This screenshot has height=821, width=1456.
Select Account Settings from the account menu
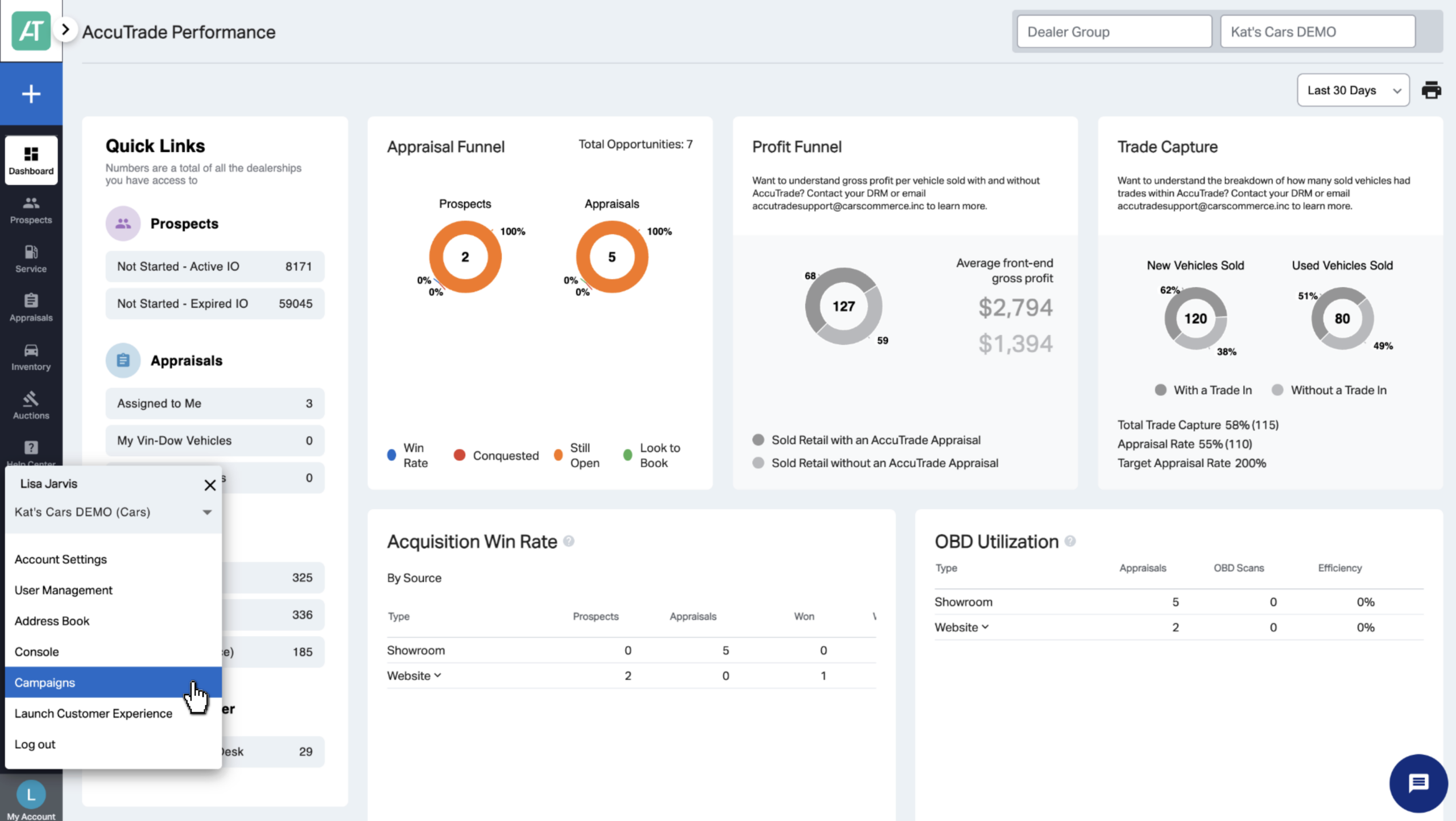coord(113,559)
